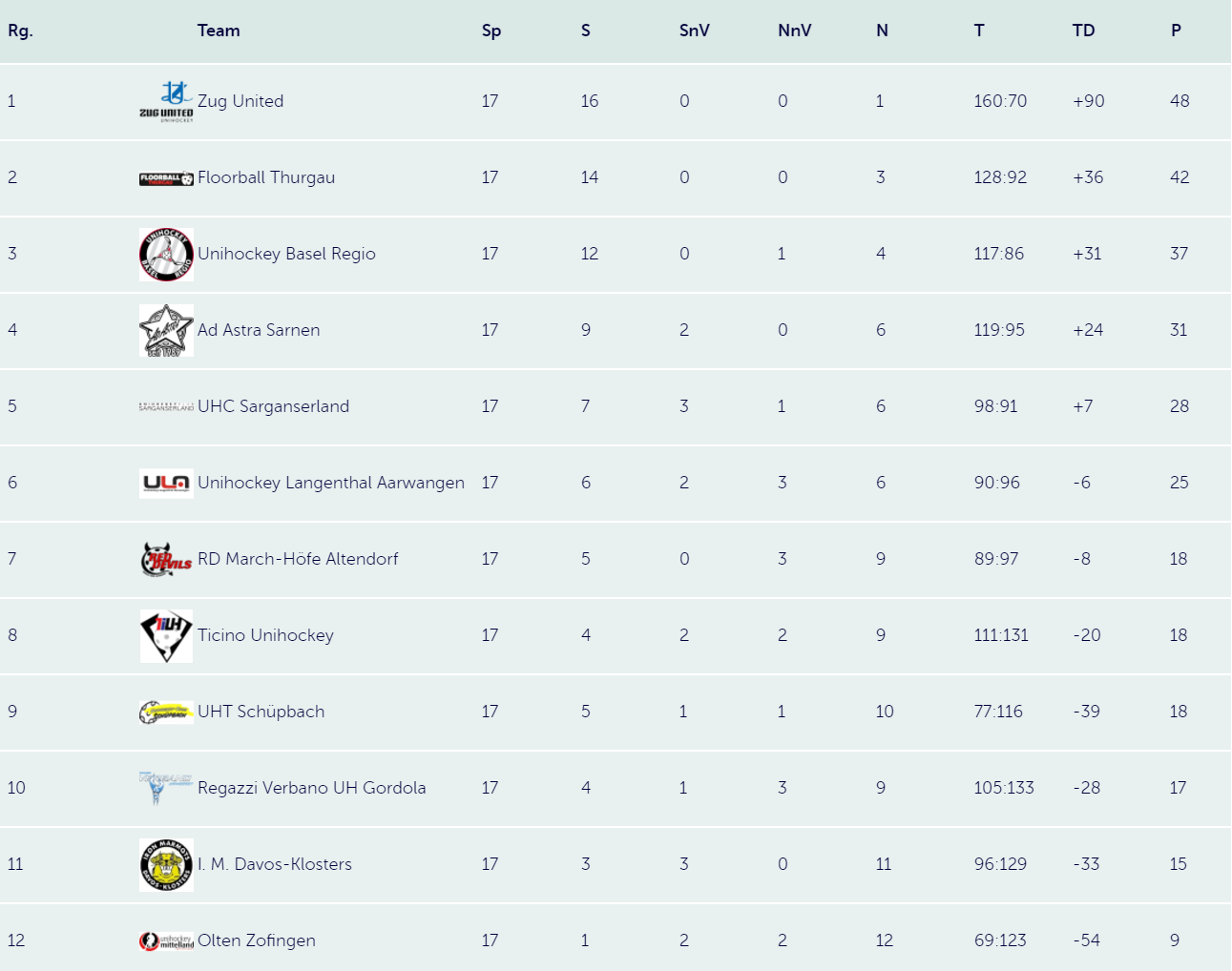
Task: Click the SnV column header
Action: click(x=695, y=31)
